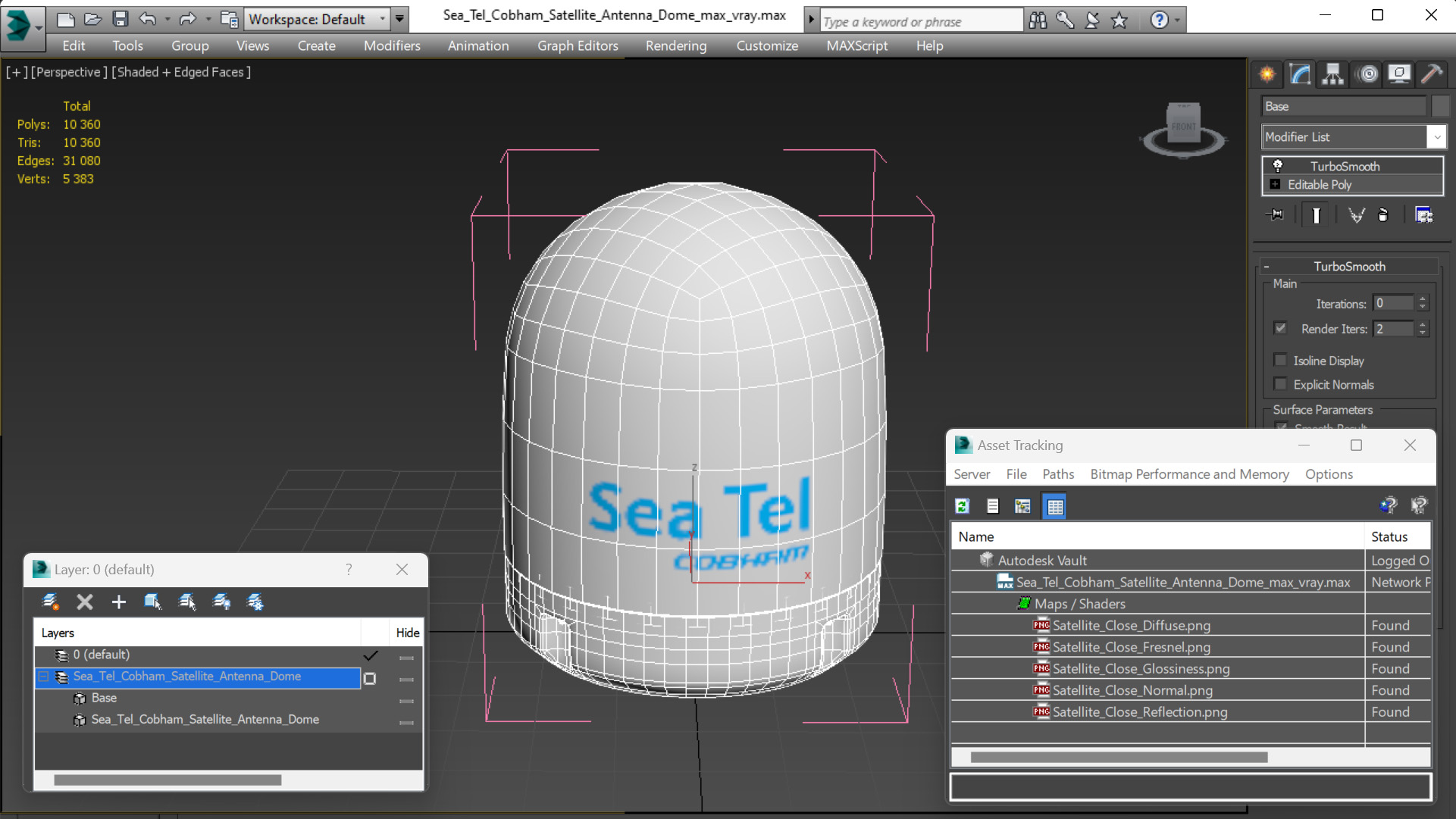Open the Modifiers menu
This screenshot has height=819, width=1456.
click(x=392, y=45)
